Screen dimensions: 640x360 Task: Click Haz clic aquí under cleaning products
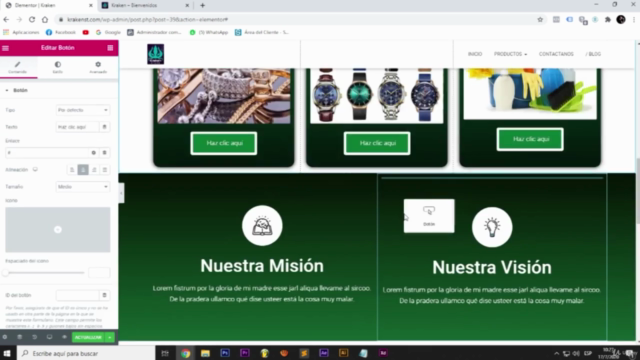pyautogui.click(x=530, y=139)
